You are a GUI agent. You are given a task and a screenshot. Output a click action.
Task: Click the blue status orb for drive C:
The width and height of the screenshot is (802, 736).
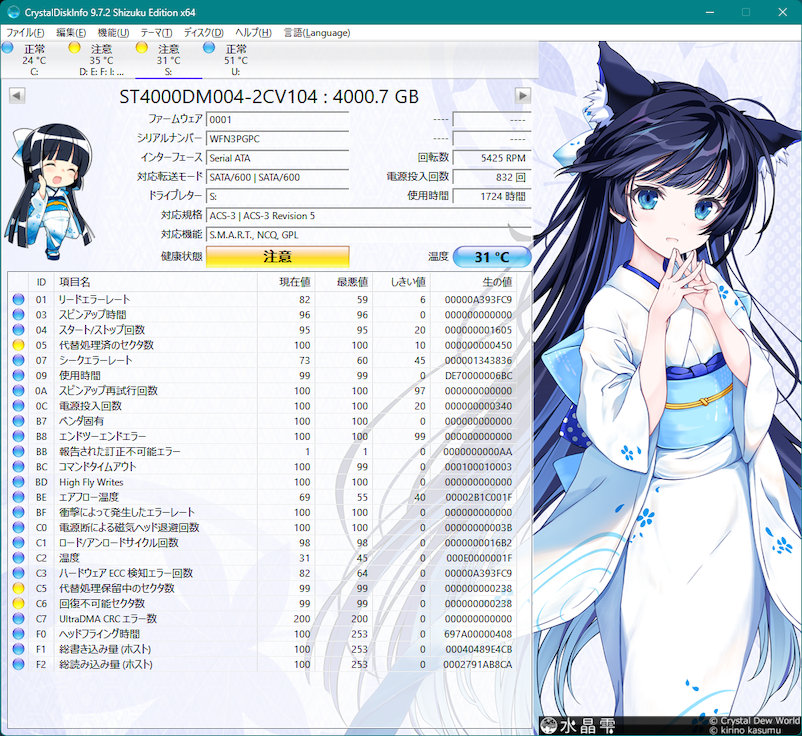[x=8, y=48]
